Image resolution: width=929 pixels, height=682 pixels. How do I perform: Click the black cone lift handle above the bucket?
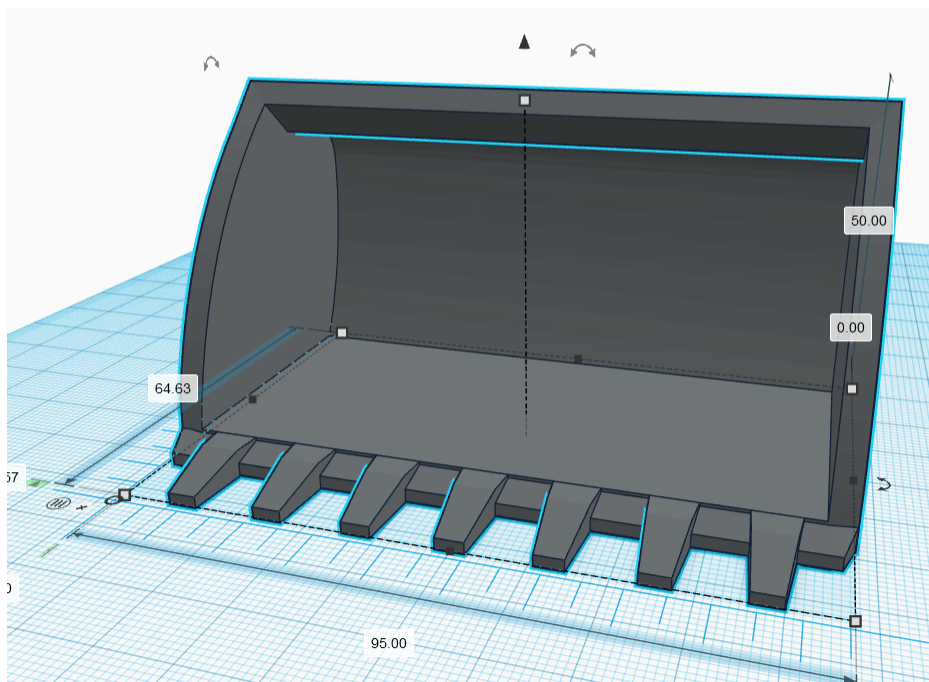coord(523,42)
